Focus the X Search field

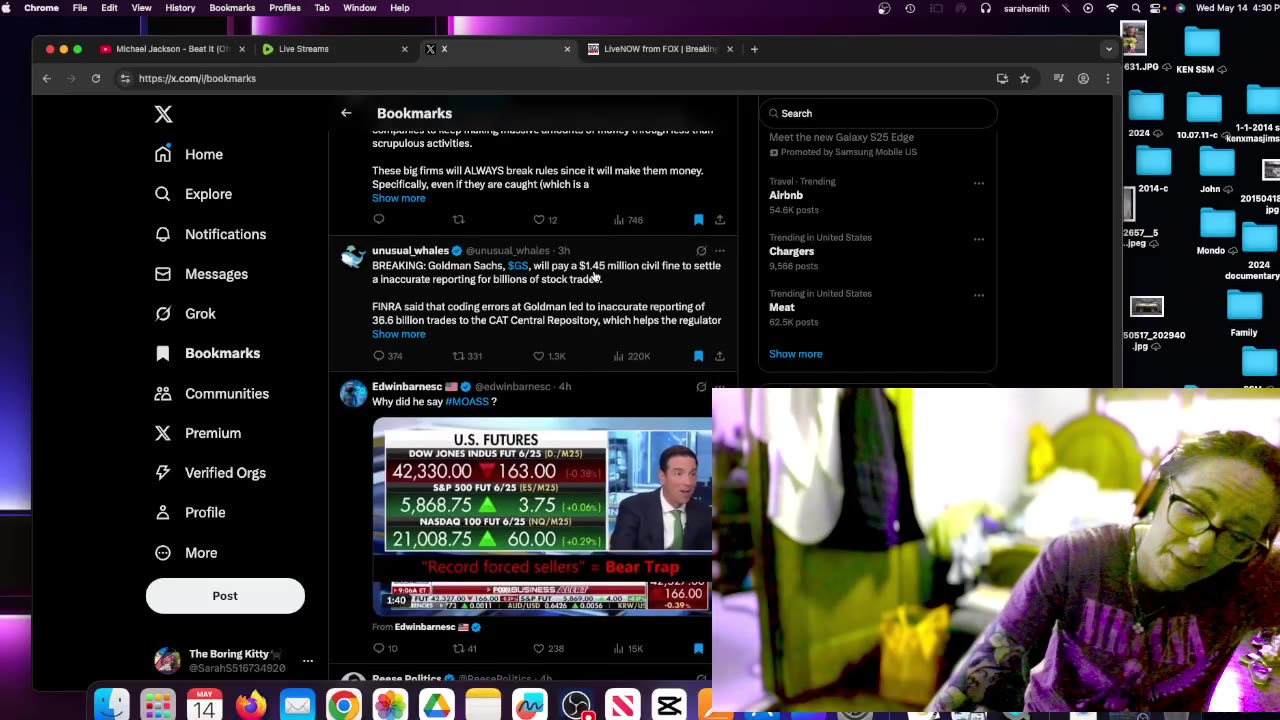point(878,114)
